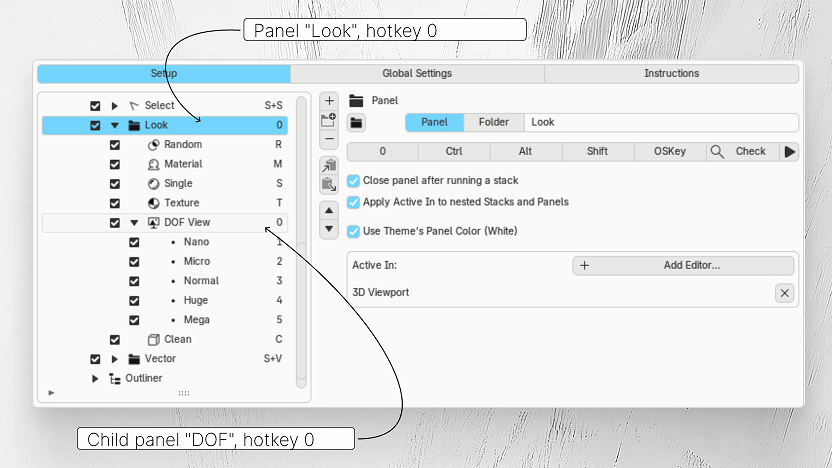Uncheck Close panel after running a stack
Viewport: 832px width, 468px height.
click(353, 181)
